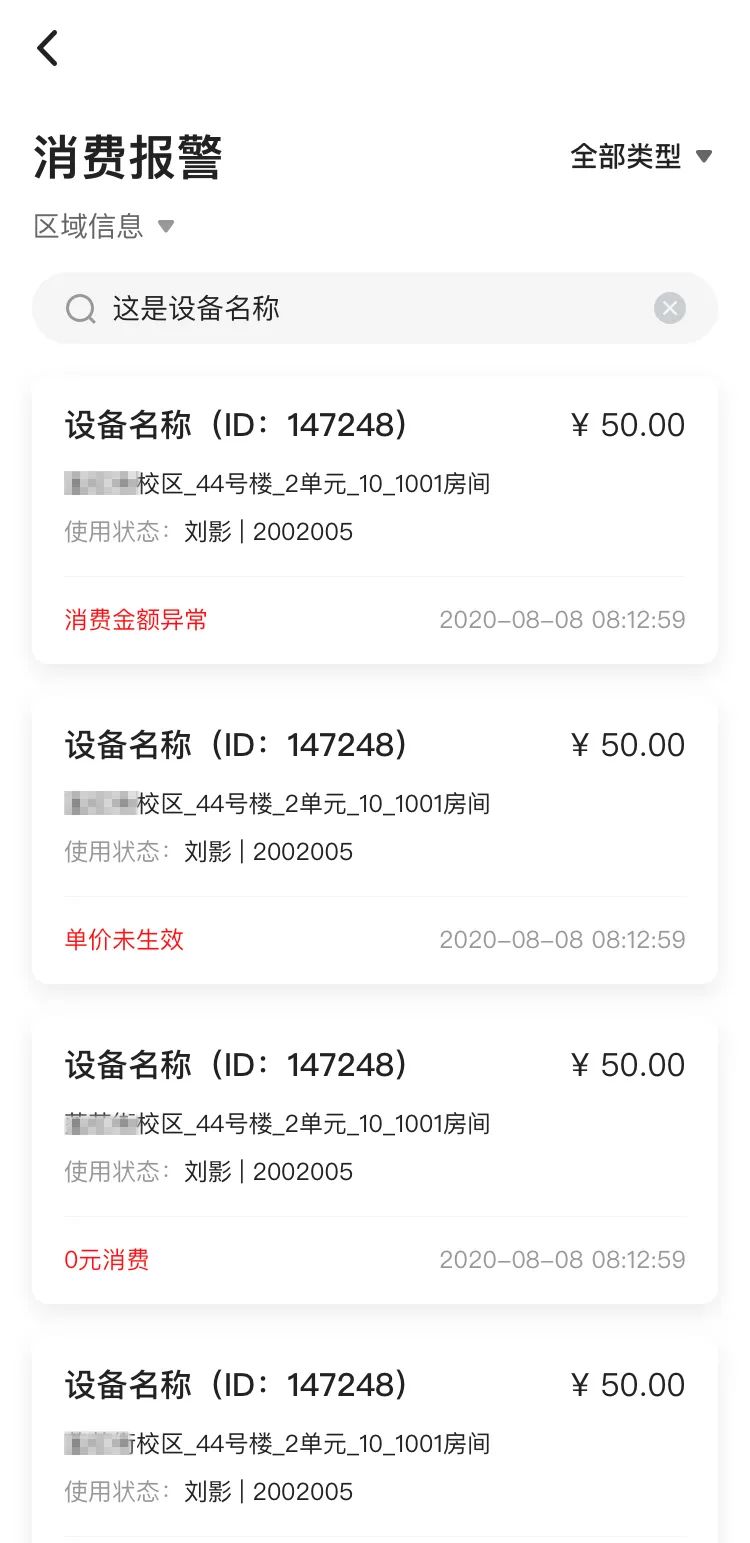Open the 0元消费 alarm card
This screenshot has height=1543, width=750.
click(375, 1160)
